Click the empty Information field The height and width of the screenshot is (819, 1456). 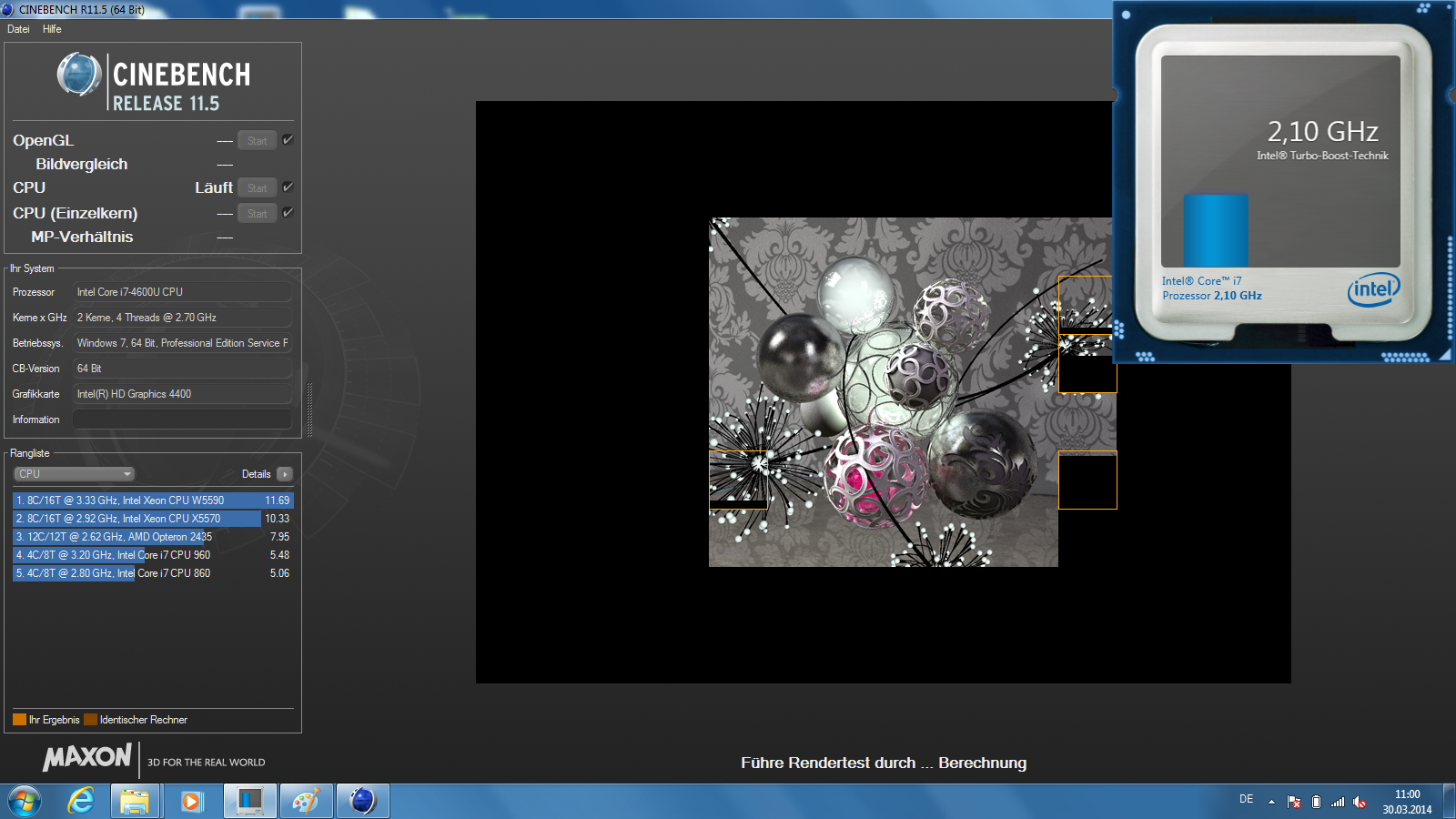[x=182, y=420]
